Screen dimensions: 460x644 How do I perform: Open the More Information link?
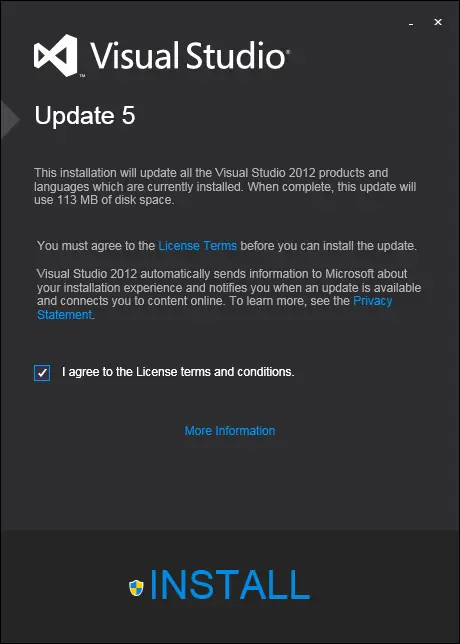230,431
